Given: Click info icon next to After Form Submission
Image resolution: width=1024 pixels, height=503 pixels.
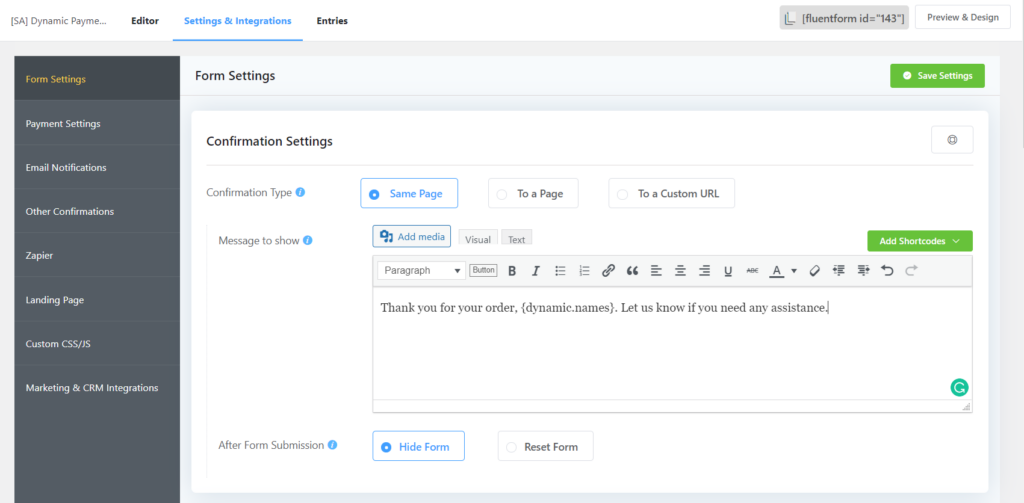Looking at the screenshot, I should (332, 446).
